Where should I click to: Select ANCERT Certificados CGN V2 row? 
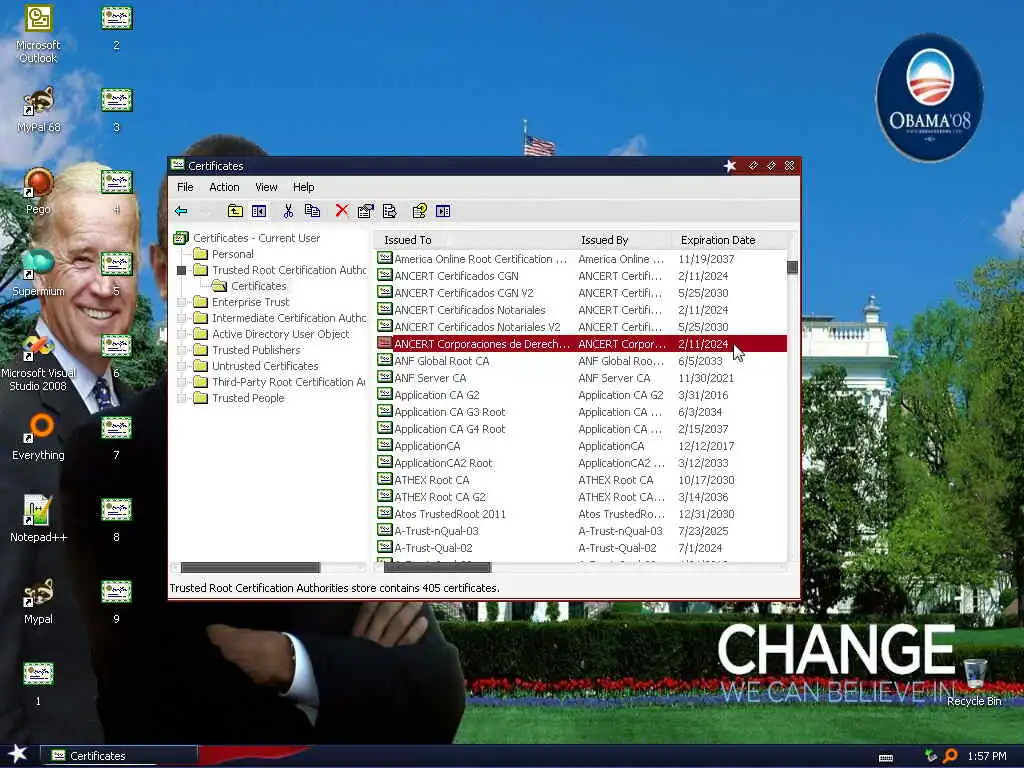(581, 293)
